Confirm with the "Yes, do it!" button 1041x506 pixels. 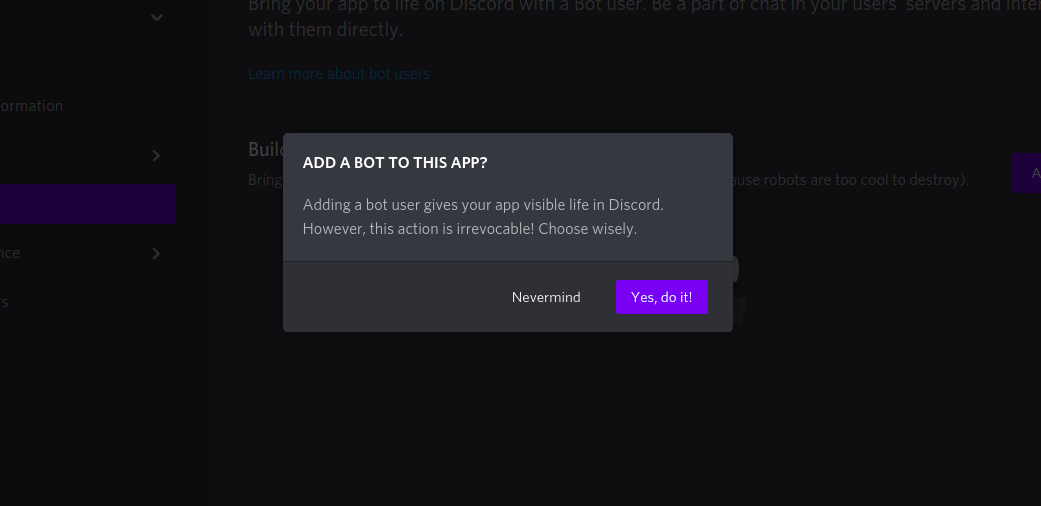tap(661, 297)
